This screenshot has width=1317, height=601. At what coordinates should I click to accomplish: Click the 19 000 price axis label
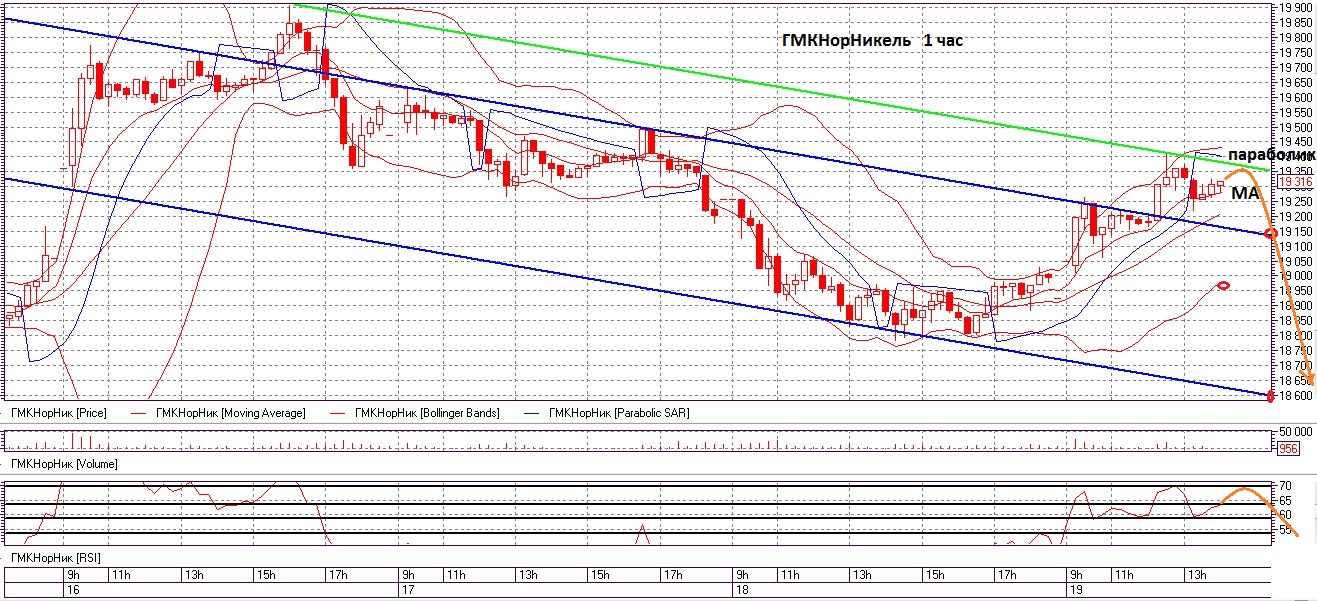pos(1296,276)
